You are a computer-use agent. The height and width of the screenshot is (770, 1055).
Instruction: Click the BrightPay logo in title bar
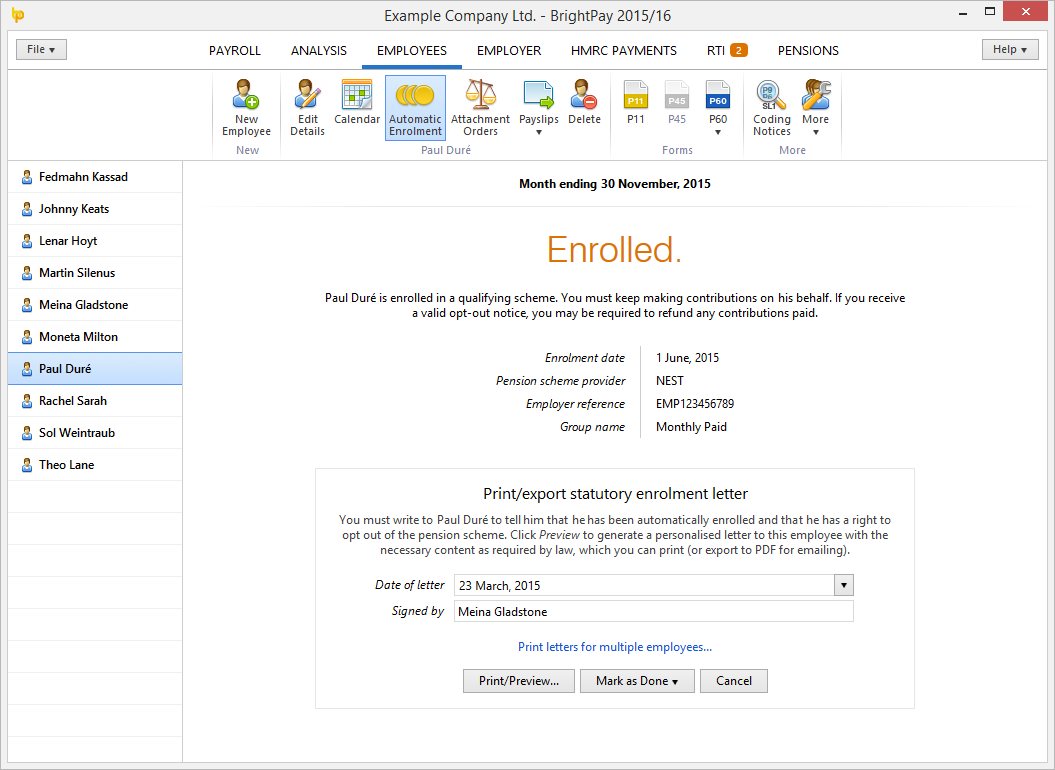[18, 15]
